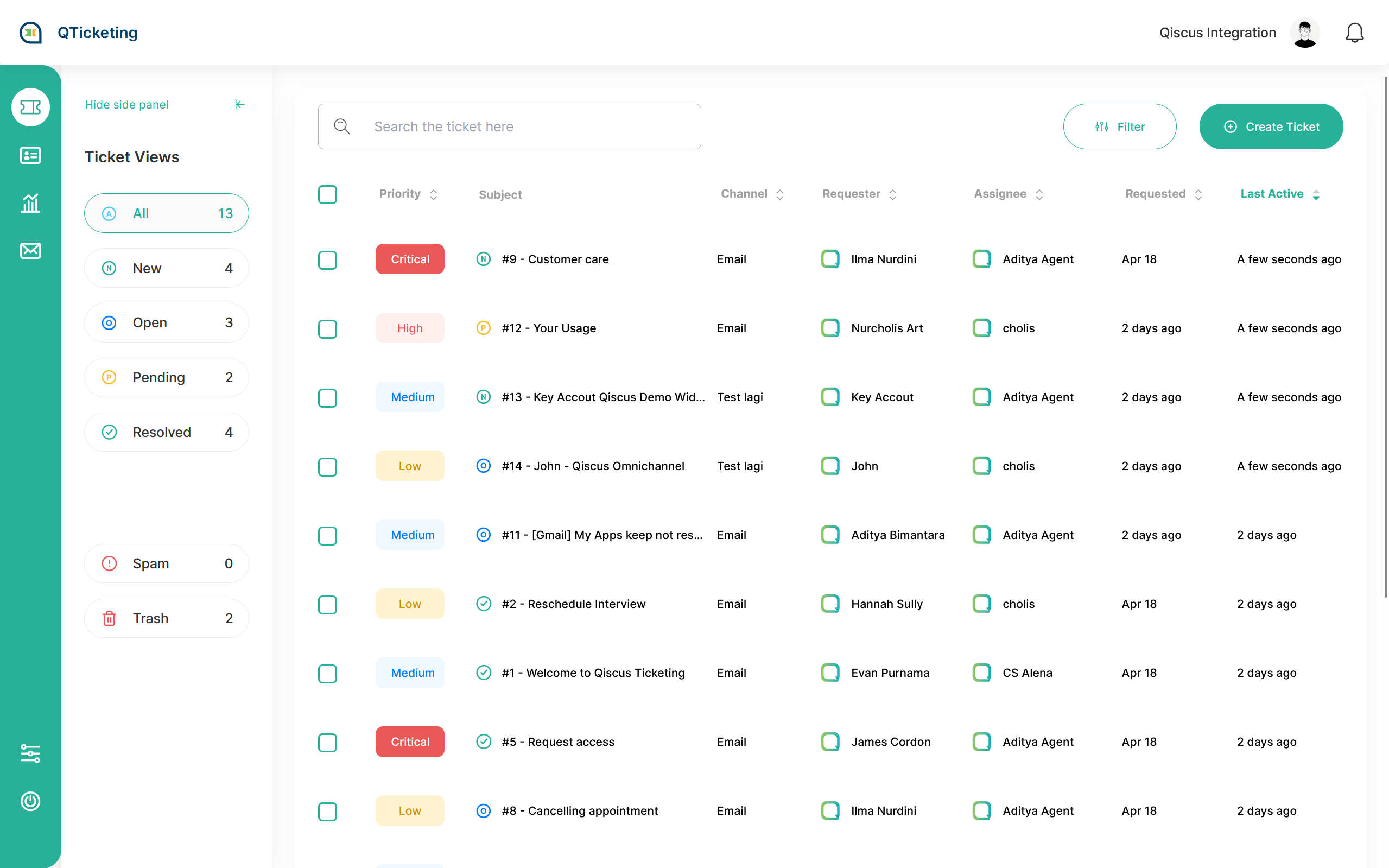
Task: Click the user profile avatar
Action: click(x=1305, y=33)
